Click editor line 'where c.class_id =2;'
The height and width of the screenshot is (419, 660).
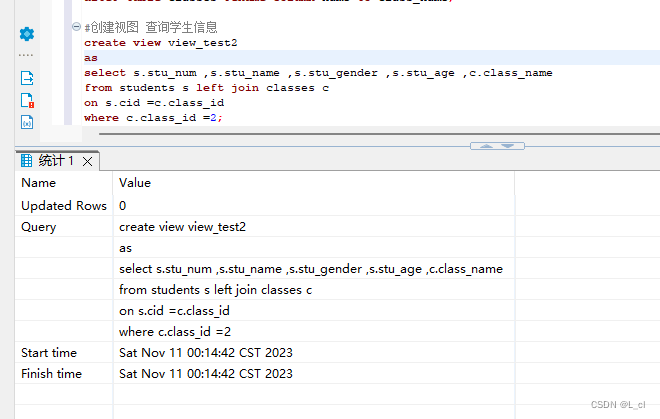pos(153,118)
